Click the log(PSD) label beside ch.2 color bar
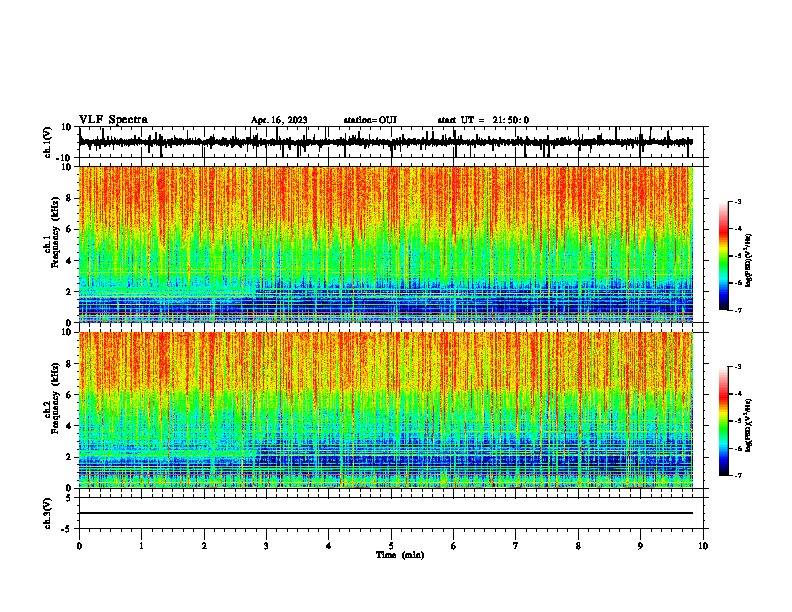792x612 pixels. pyautogui.click(x=748, y=425)
